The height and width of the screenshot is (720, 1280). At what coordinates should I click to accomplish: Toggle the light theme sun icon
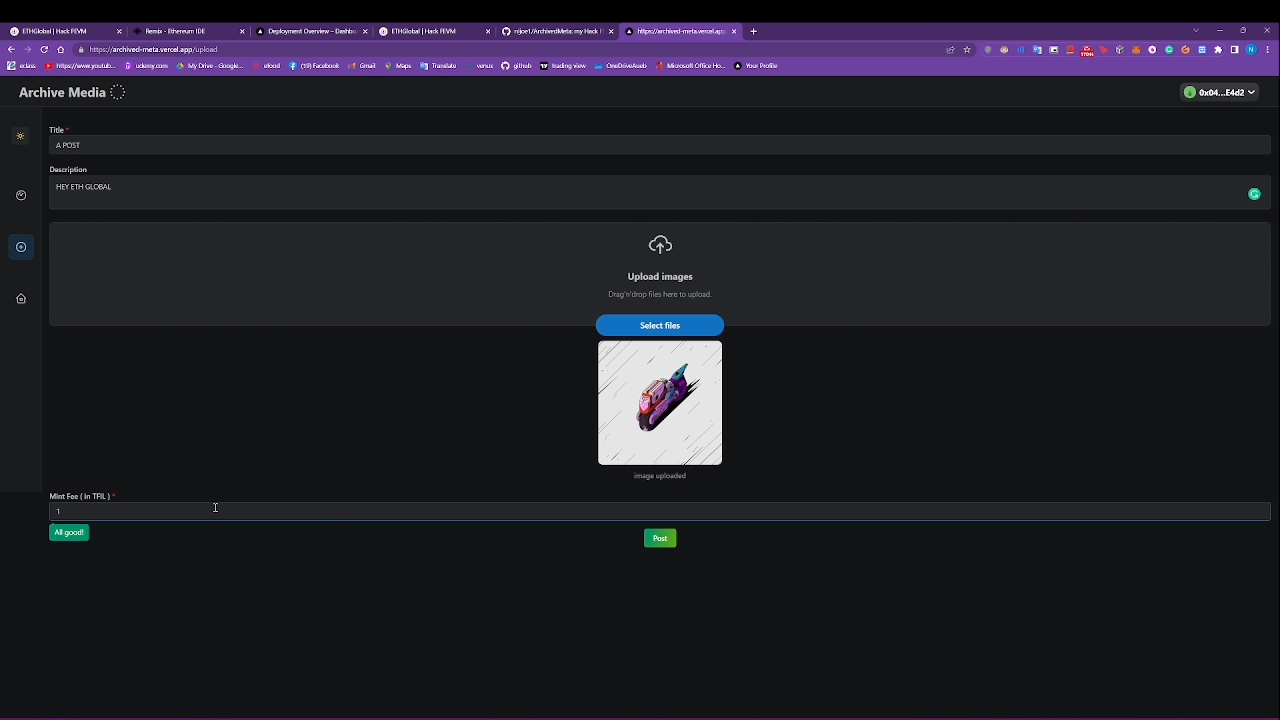[20, 136]
